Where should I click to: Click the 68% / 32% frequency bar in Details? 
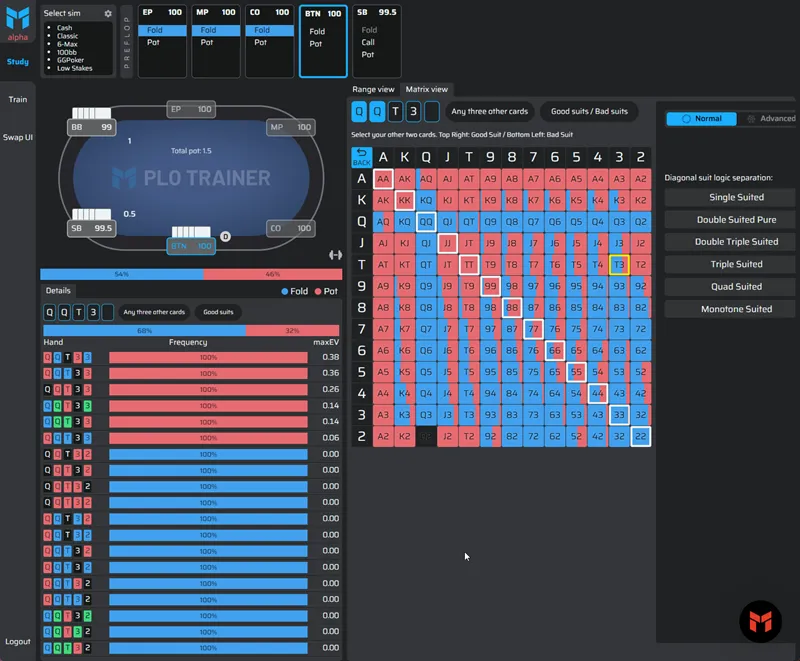click(191, 330)
